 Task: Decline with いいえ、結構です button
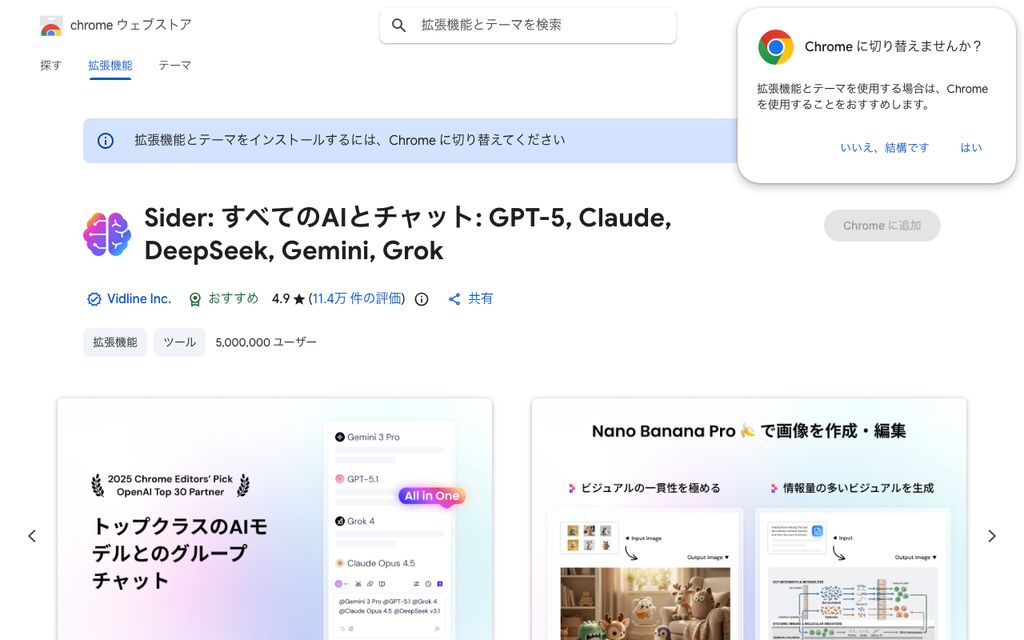tap(884, 148)
